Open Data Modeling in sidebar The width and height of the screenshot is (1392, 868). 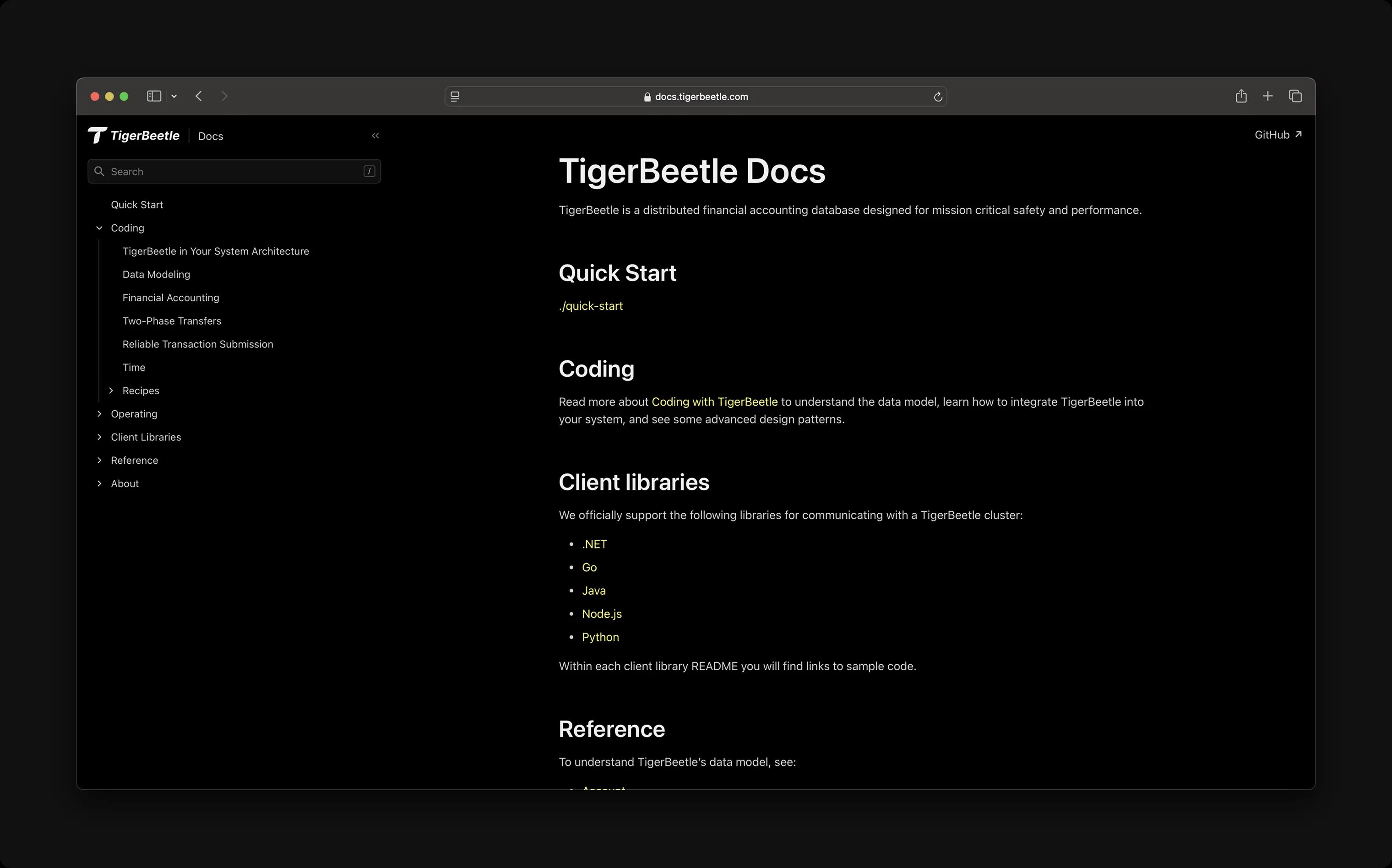click(x=156, y=274)
